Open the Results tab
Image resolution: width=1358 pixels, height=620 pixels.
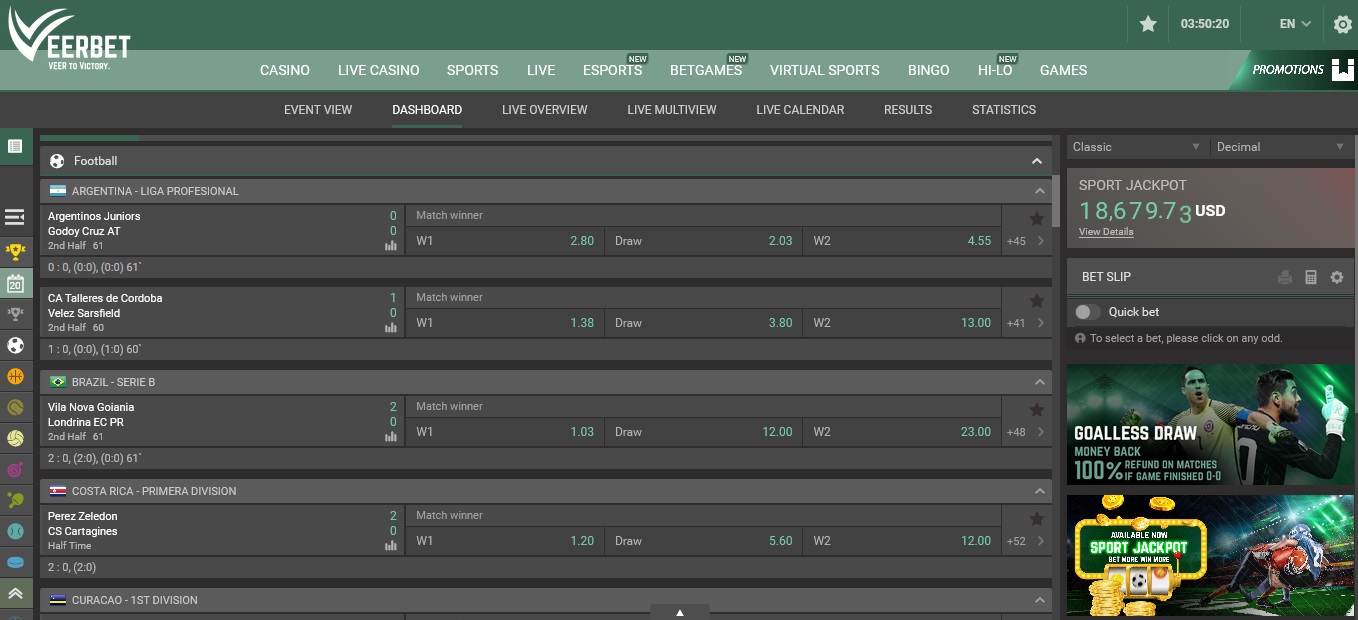click(908, 110)
